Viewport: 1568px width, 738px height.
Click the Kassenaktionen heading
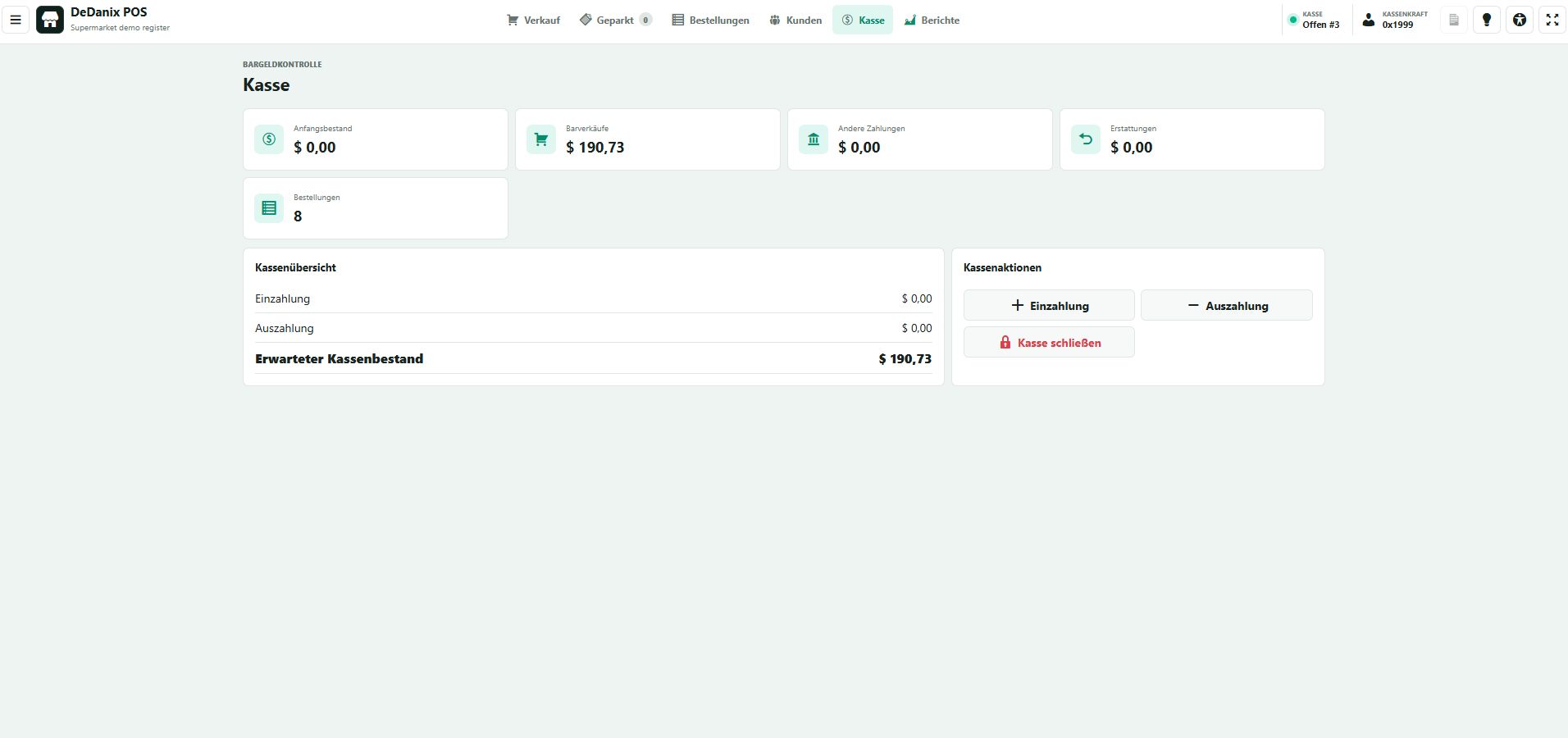pos(1002,267)
